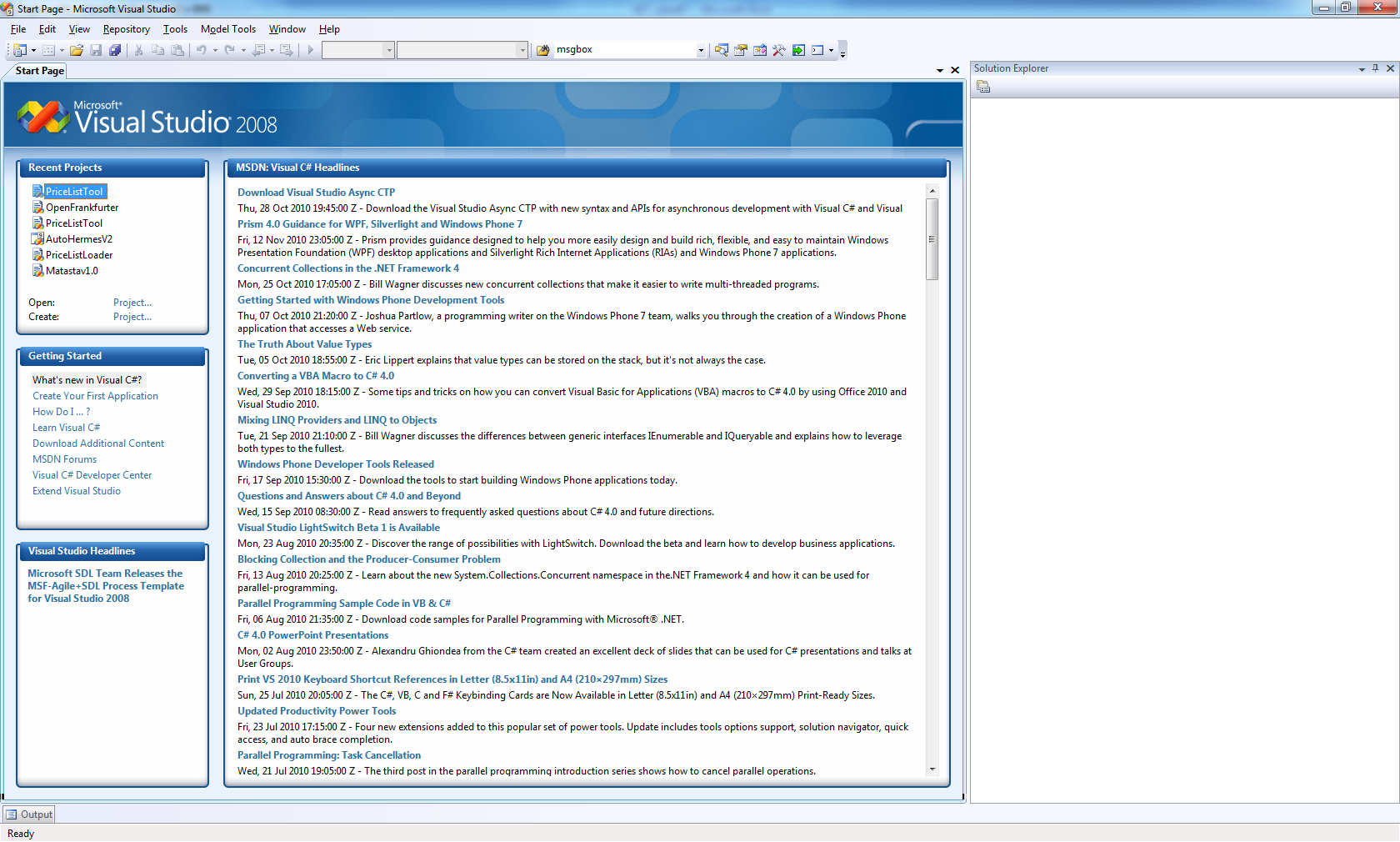The image size is (1400, 842).
Task: Open the Microsoft SDL Team Releases headline
Action: click(106, 586)
